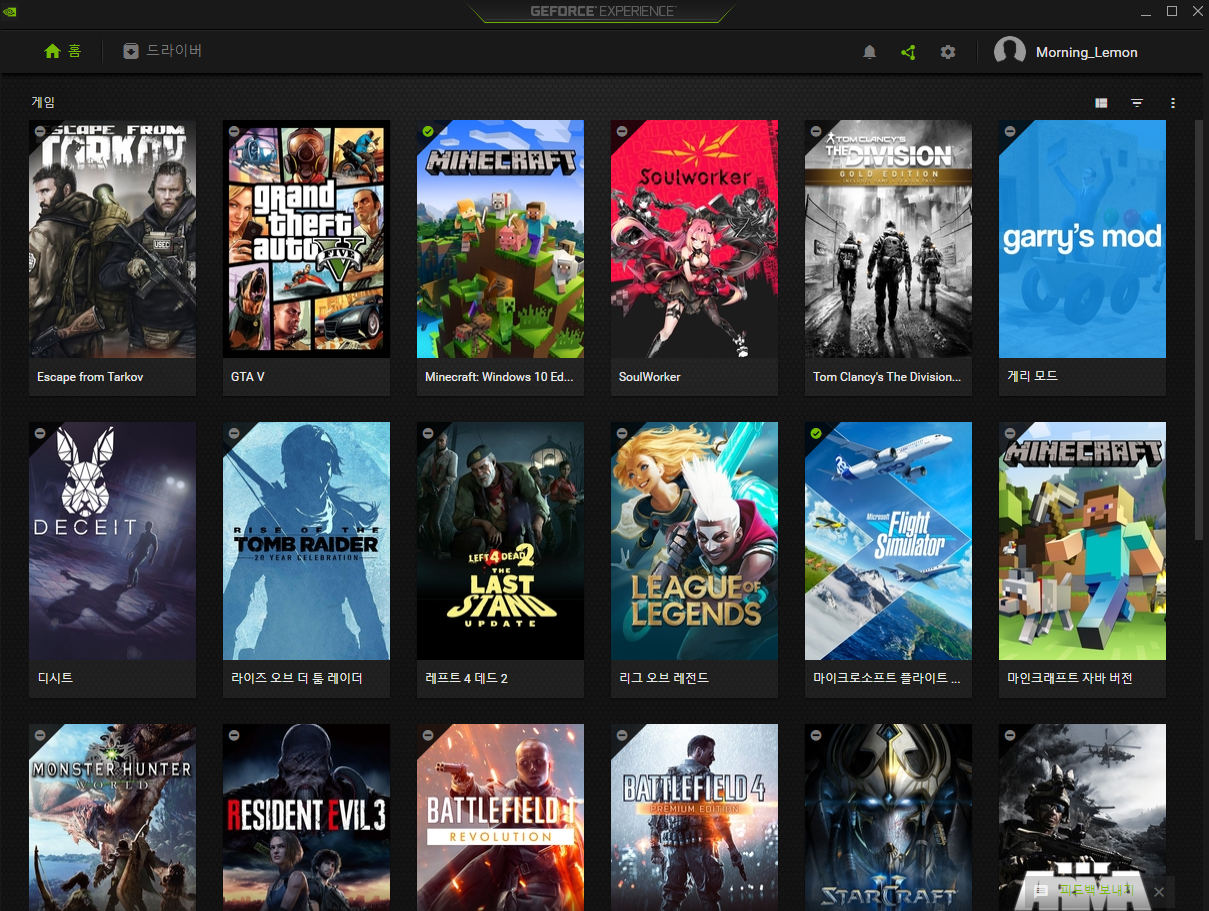Click status badge on Rise of the Tomb Raider

[234, 433]
